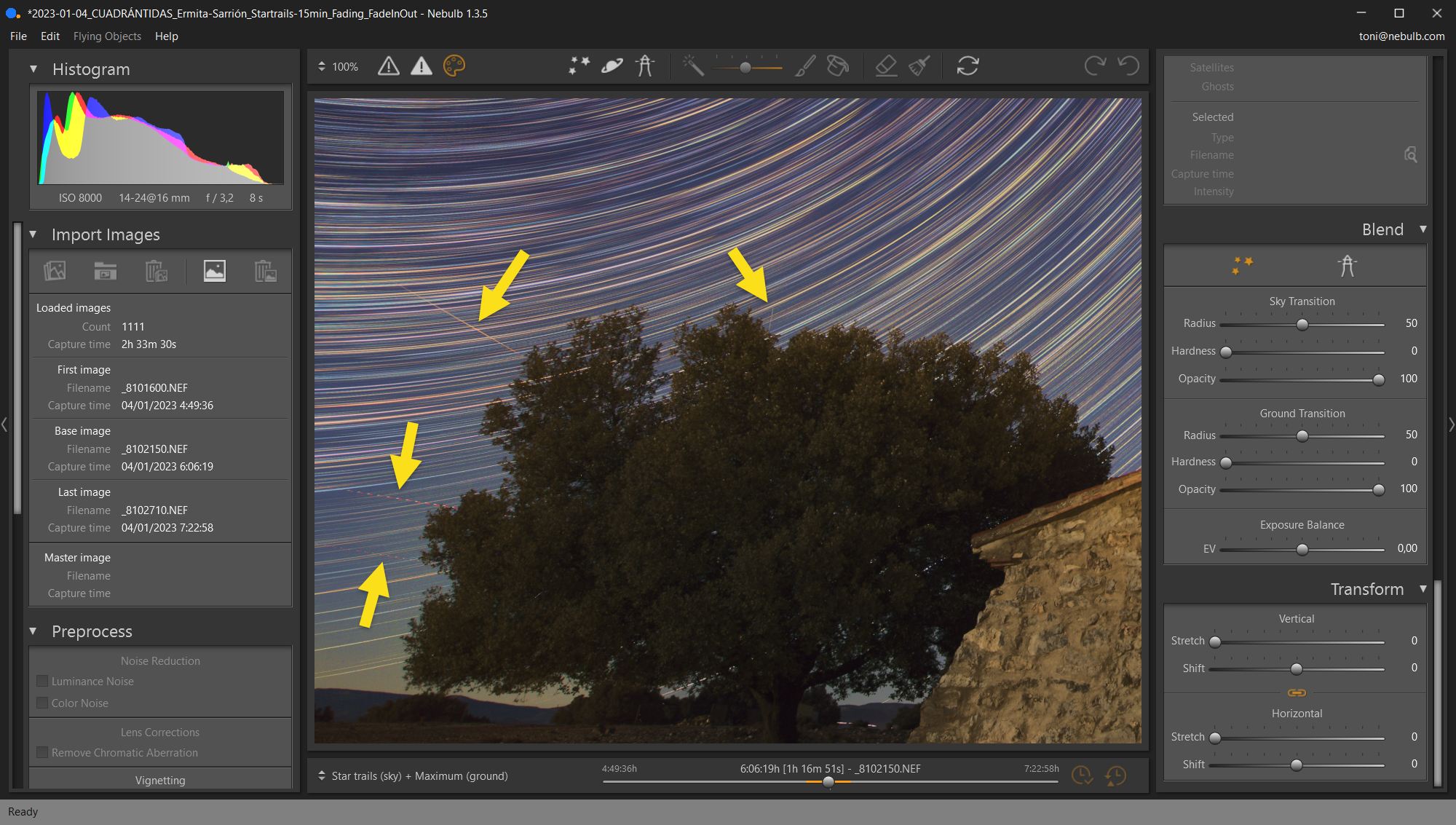Collapse the Blend panel
The image size is (1456, 825).
1423,229
